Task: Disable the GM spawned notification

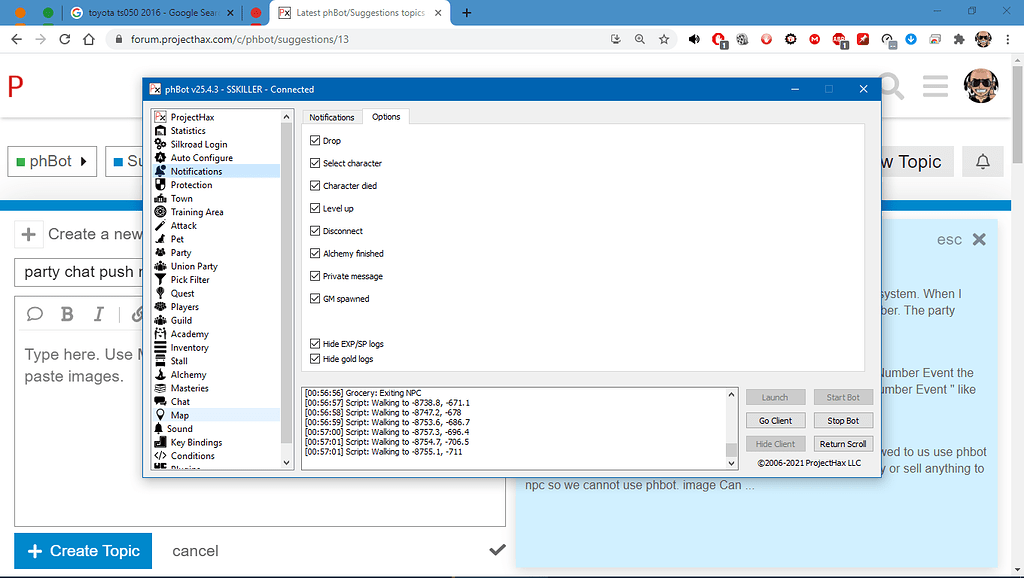Action: tap(316, 298)
